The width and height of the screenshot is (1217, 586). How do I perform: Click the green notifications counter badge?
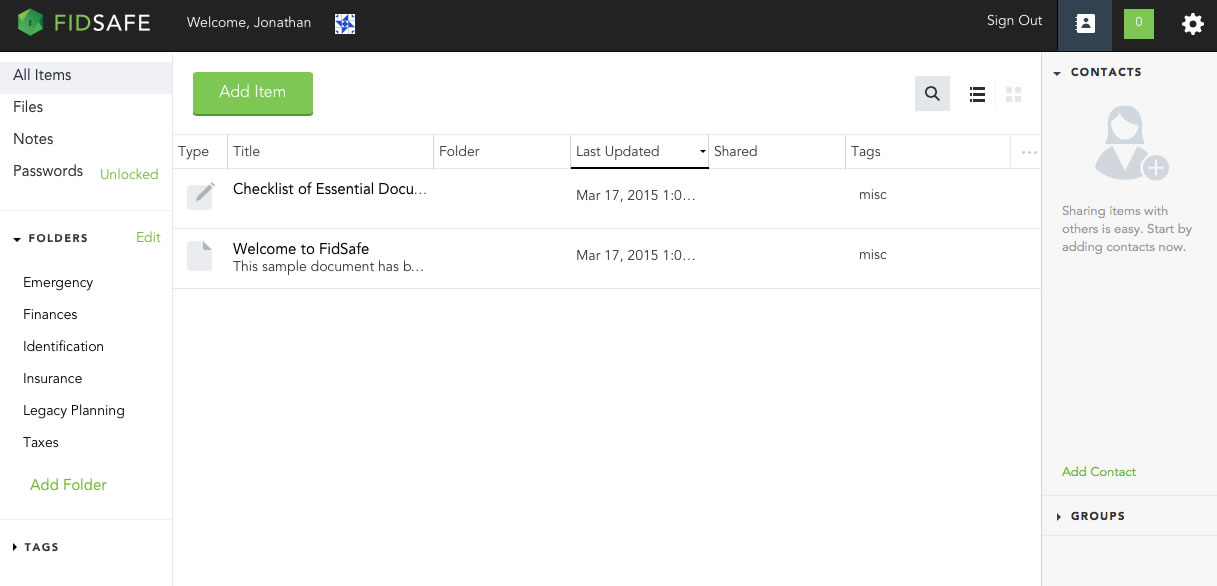[1139, 24]
